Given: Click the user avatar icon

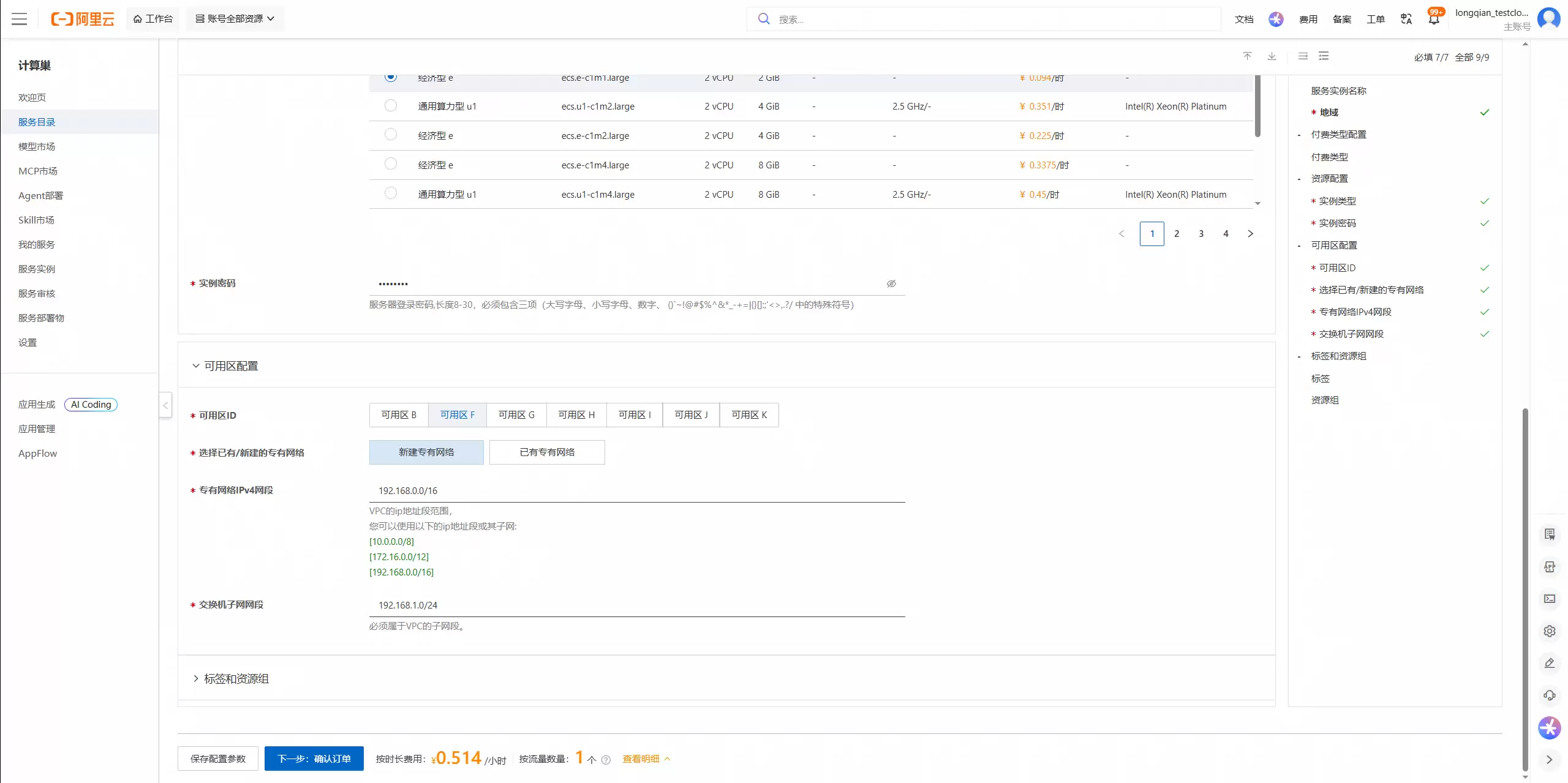Looking at the screenshot, I should [x=1549, y=19].
